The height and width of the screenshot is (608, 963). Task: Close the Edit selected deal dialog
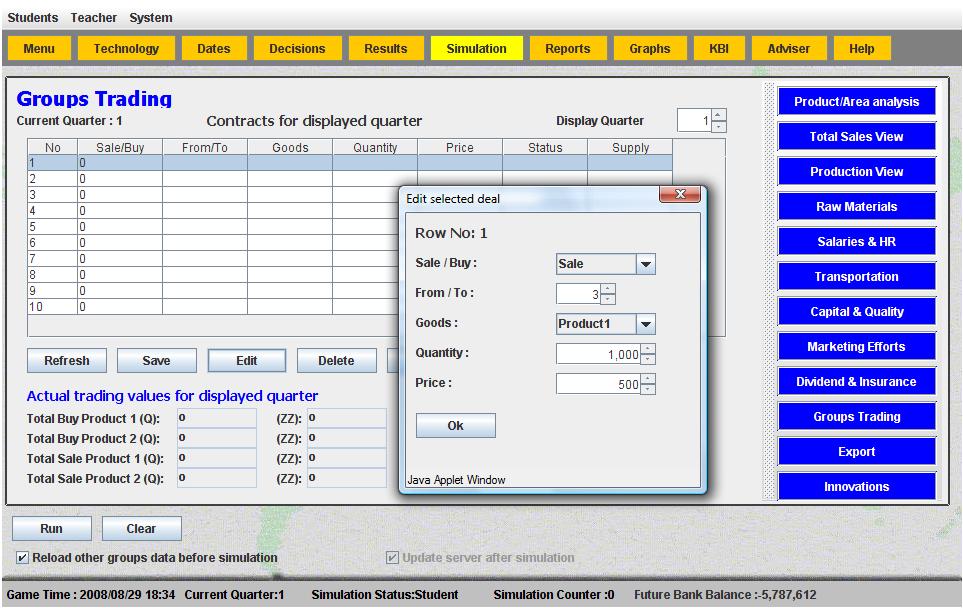coord(680,196)
